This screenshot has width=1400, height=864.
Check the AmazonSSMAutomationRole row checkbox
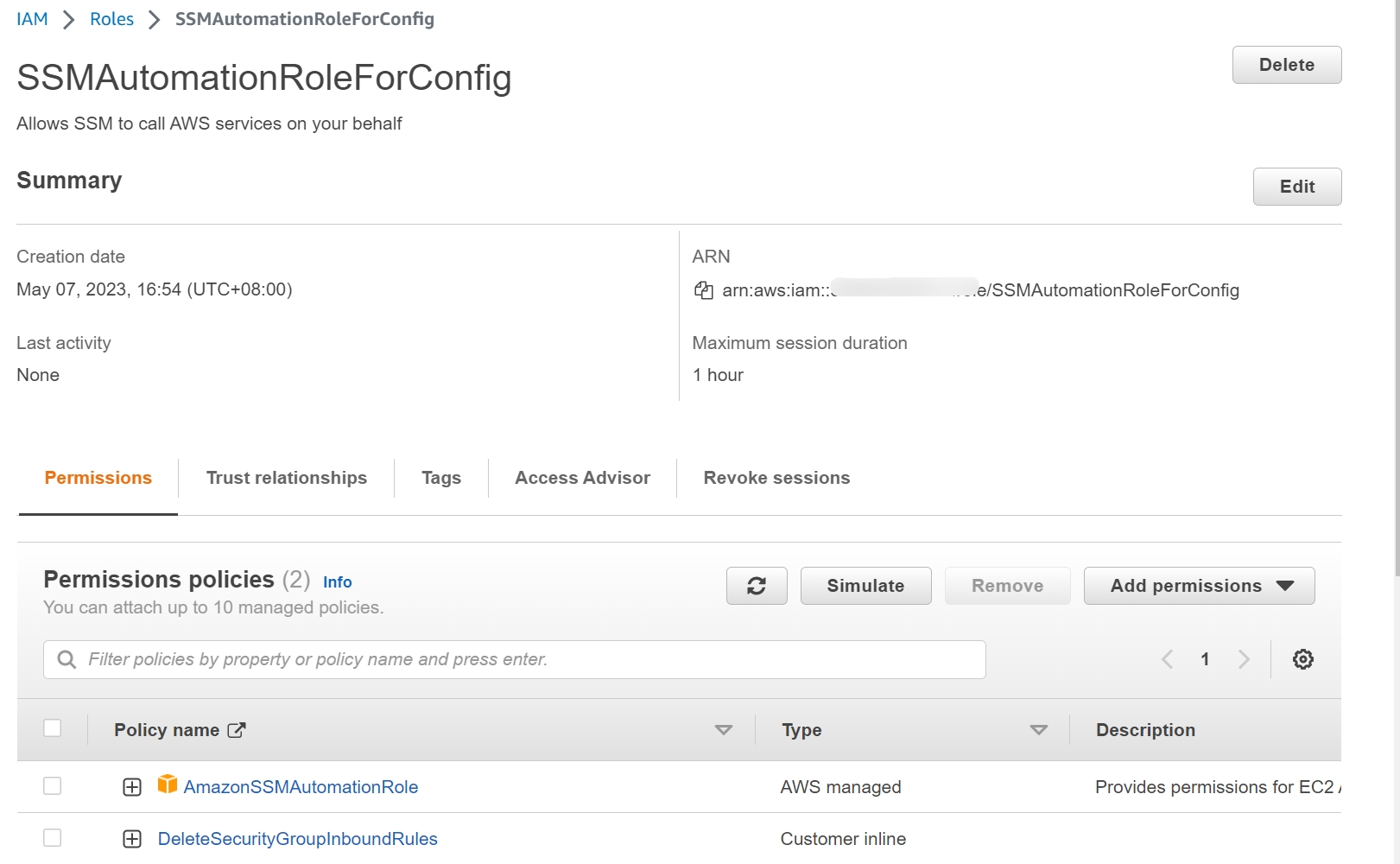[x=53, y=785]
